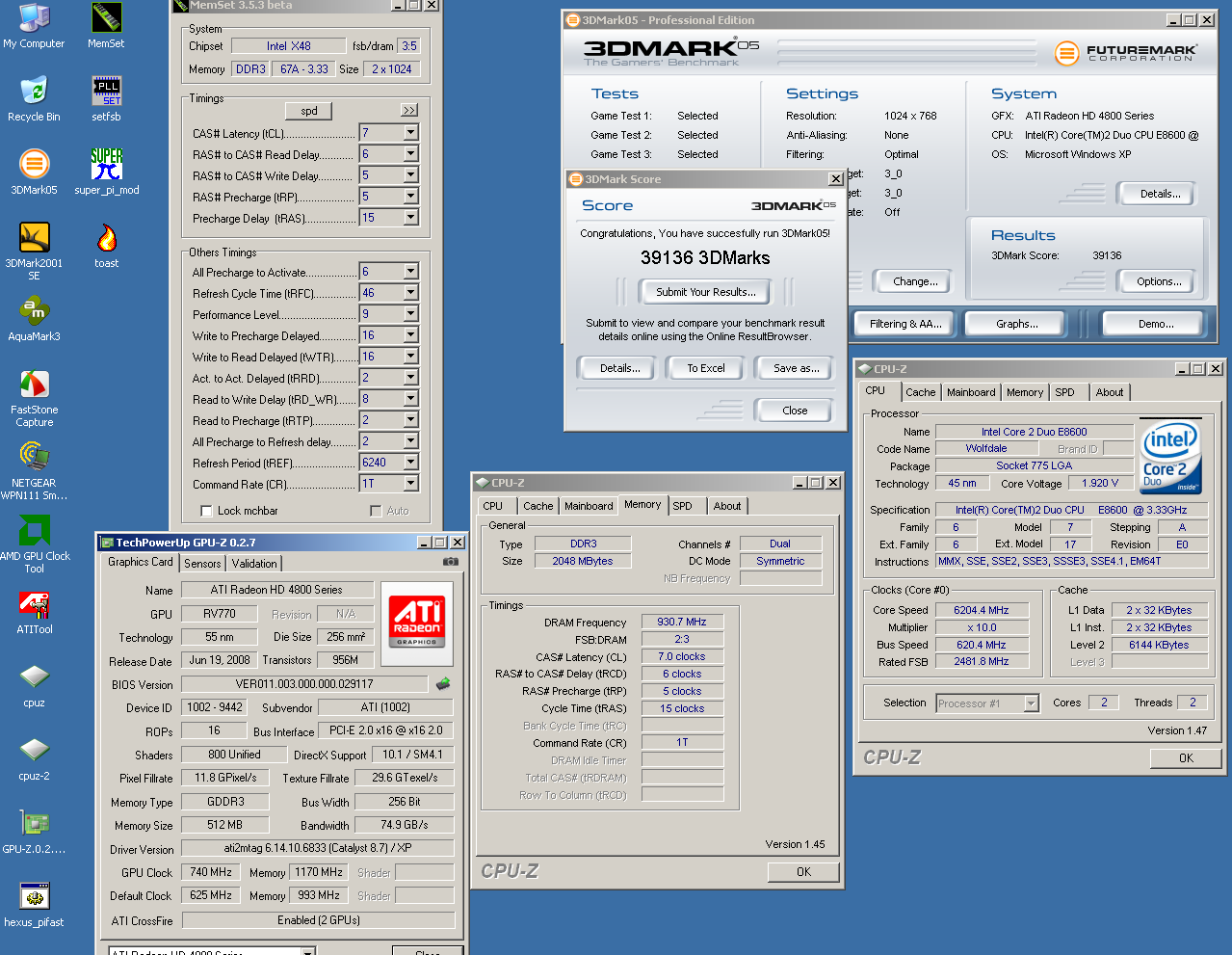Open hexus_pifast desktop icon
Viewport: 1232px width, 955px height.
34,905
